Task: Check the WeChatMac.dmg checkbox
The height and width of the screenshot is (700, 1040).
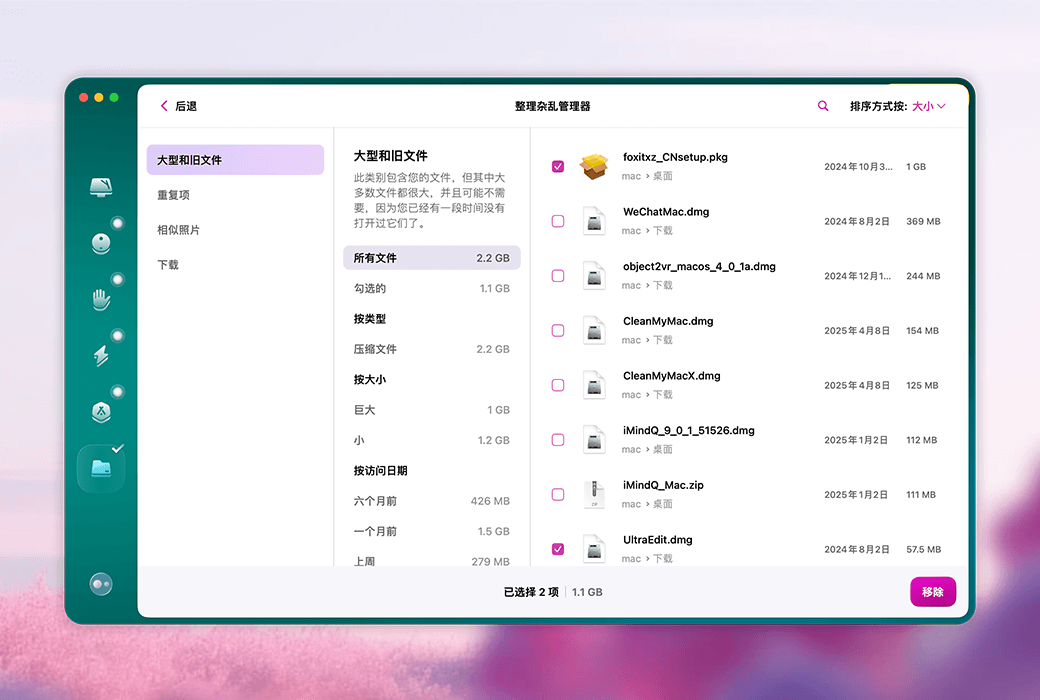Action: 558,221
